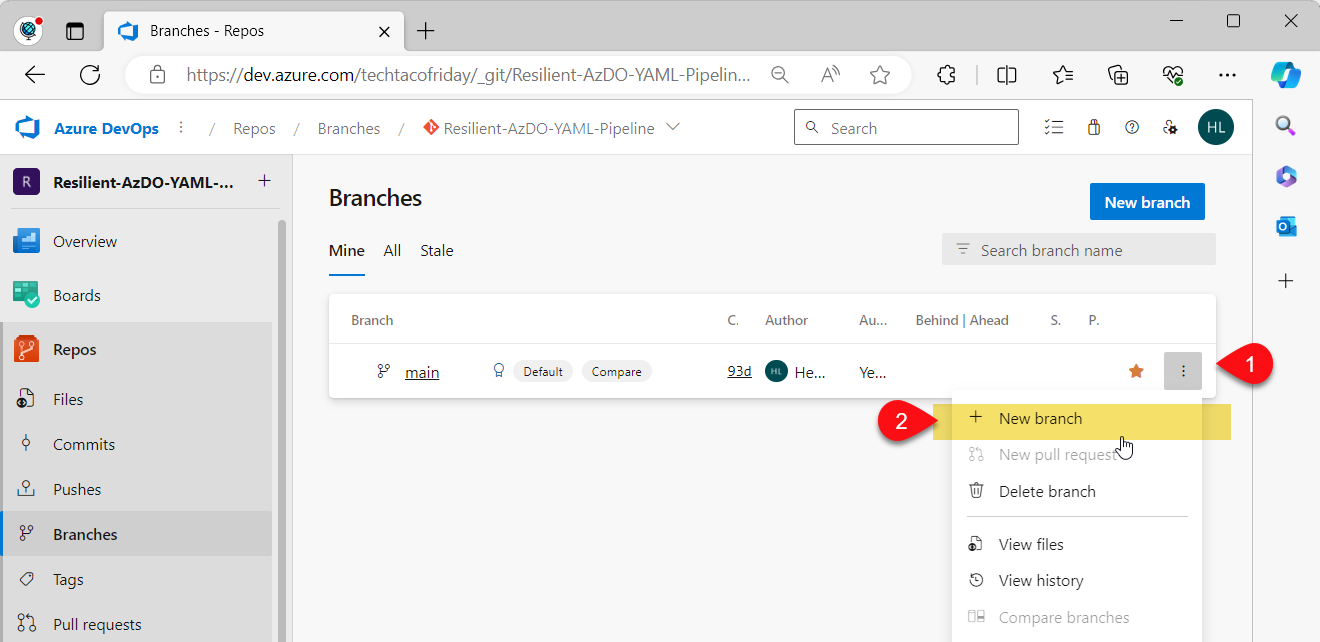Screen dimensions: 1320x642
Task: Click the browser address bar URL
Action: pyautogui.click(x=468, y=75)
